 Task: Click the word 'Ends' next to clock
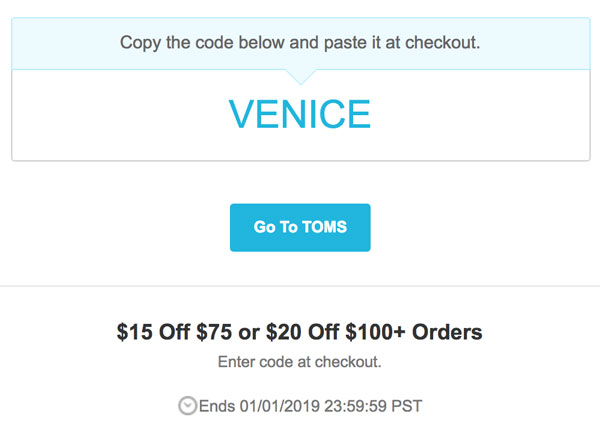point(216,405)
